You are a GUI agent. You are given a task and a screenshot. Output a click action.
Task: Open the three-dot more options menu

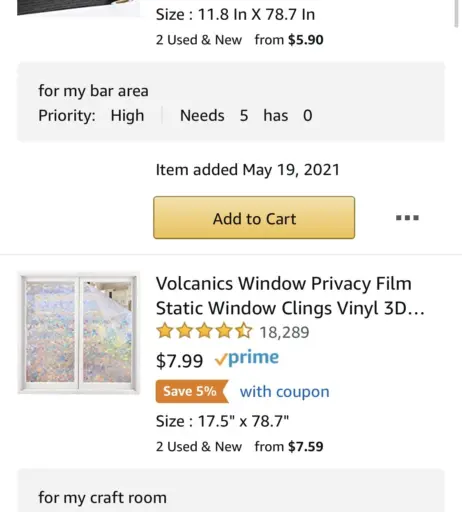(x=407, y=218)
